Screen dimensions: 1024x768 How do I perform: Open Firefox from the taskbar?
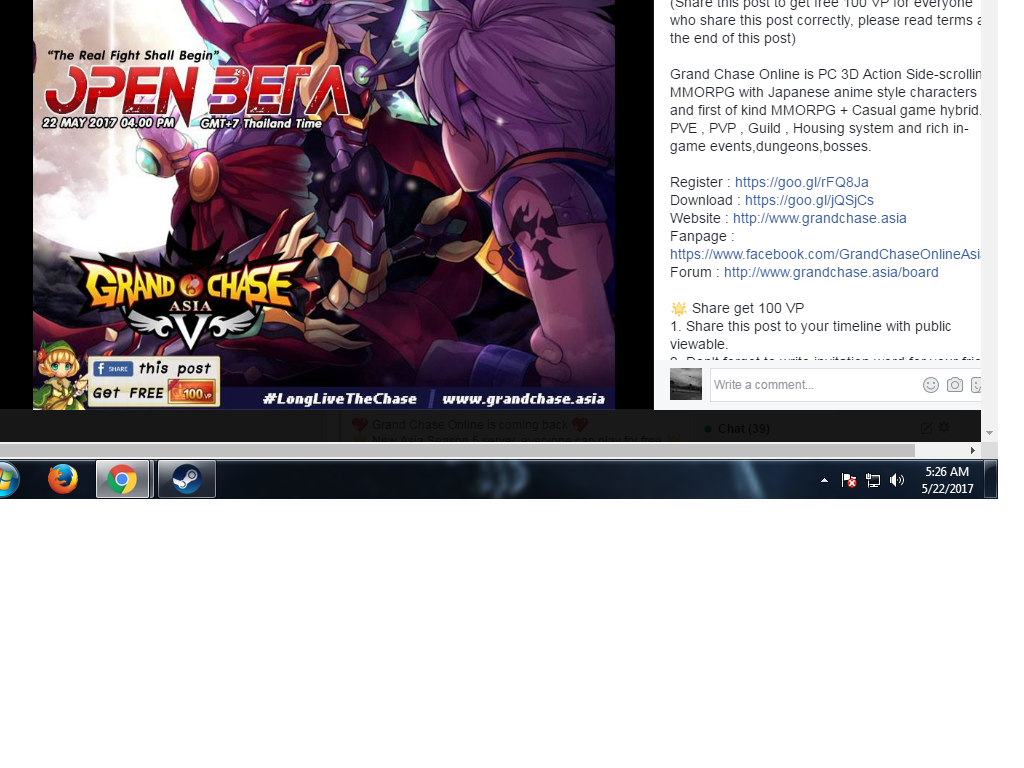tap(63, 479)
